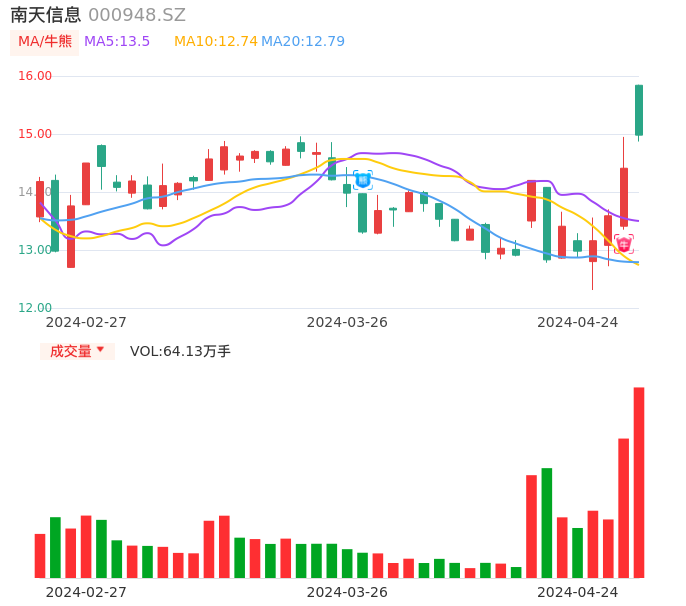Click the 15.00 price axis label
686x606 pixels.
click(x=35, y=134)
